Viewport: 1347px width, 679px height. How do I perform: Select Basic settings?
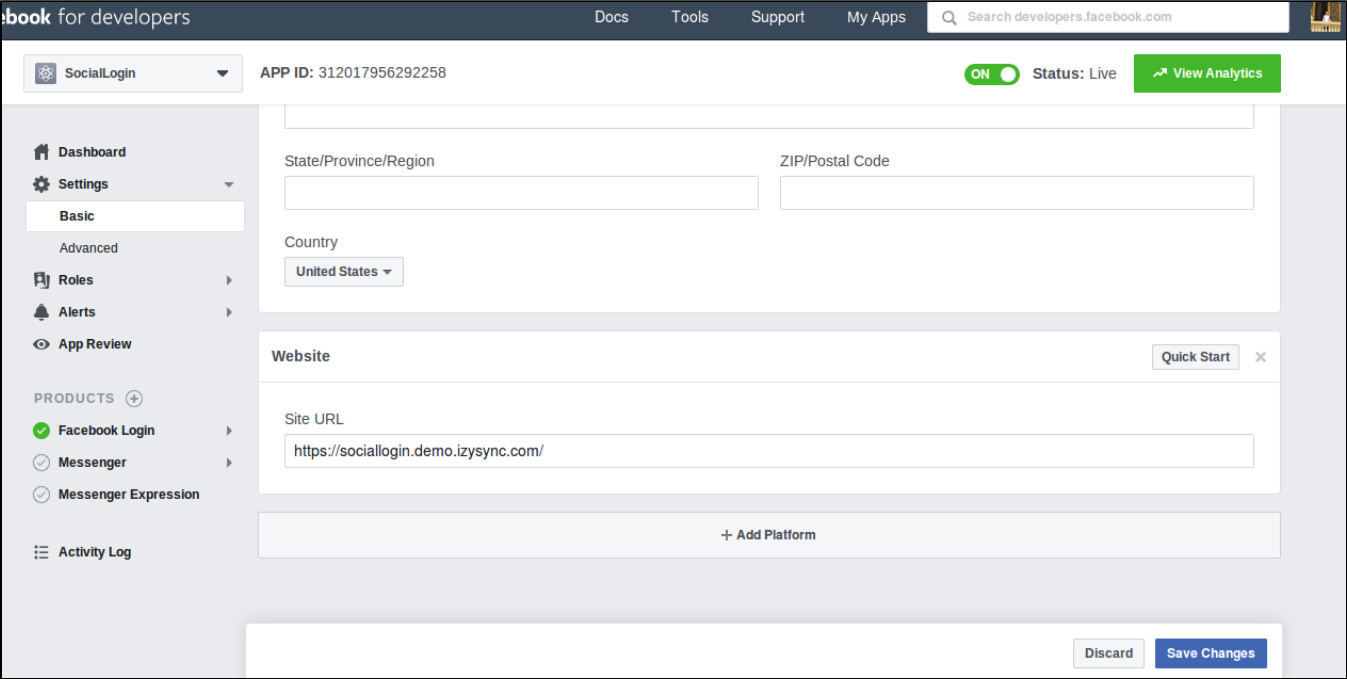[135, 216]
